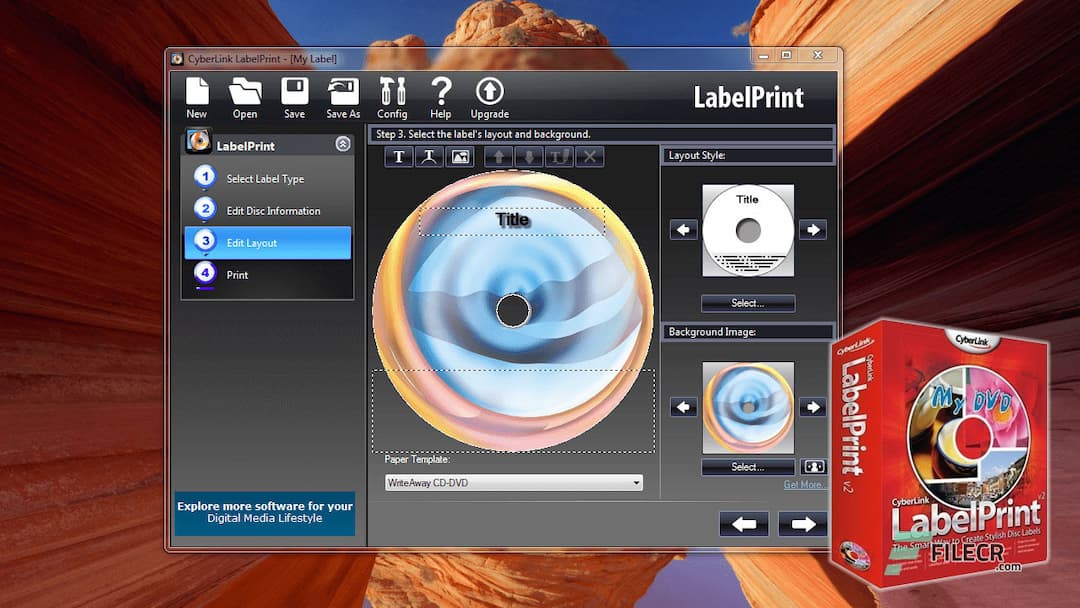Click the background image preview thumbnail

(x=747, y=407)
